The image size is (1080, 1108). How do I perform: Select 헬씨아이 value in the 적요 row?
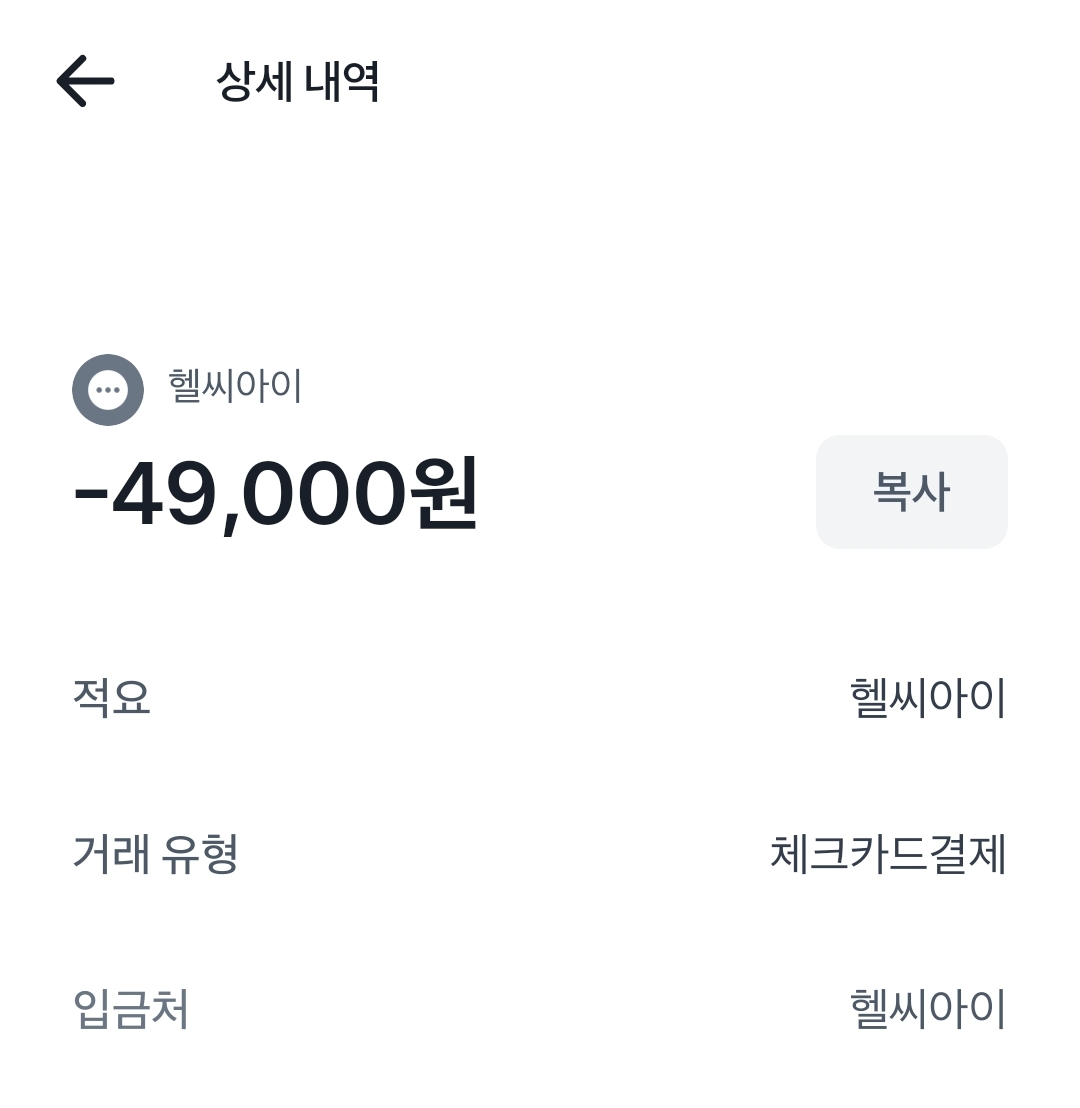(927, 698)
